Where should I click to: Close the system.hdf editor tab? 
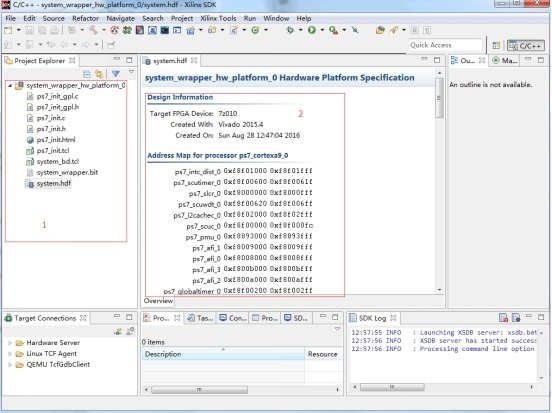(x=194, y=61)
